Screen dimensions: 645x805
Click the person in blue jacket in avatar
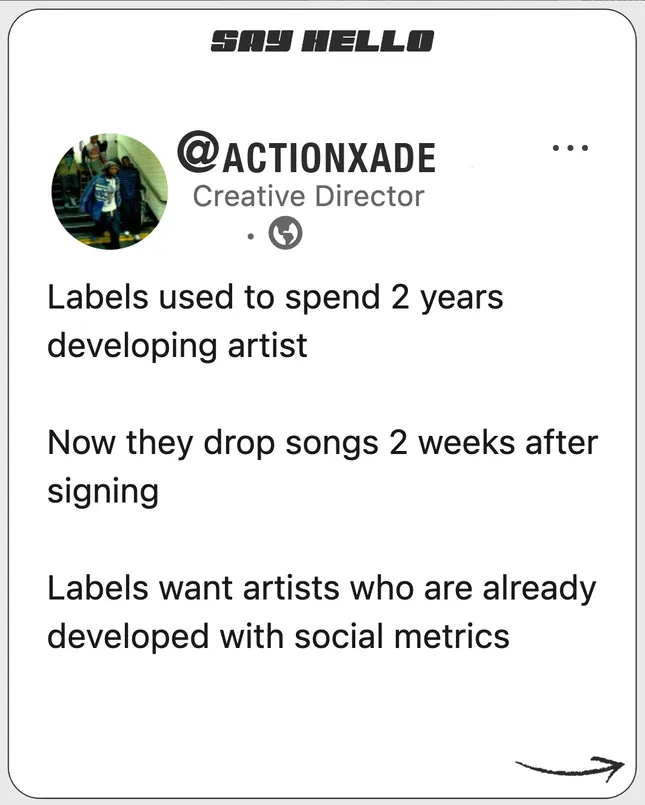tap(107, 199)
